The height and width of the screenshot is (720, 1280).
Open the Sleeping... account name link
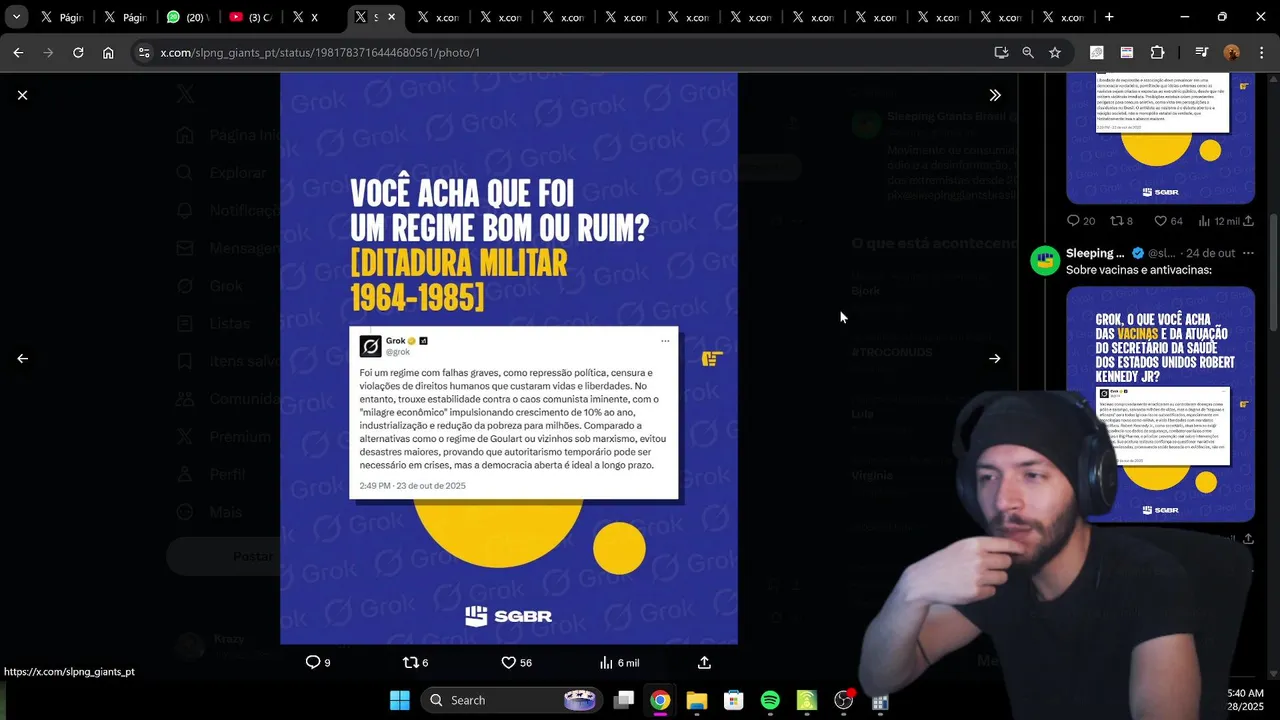(1095, 253)
